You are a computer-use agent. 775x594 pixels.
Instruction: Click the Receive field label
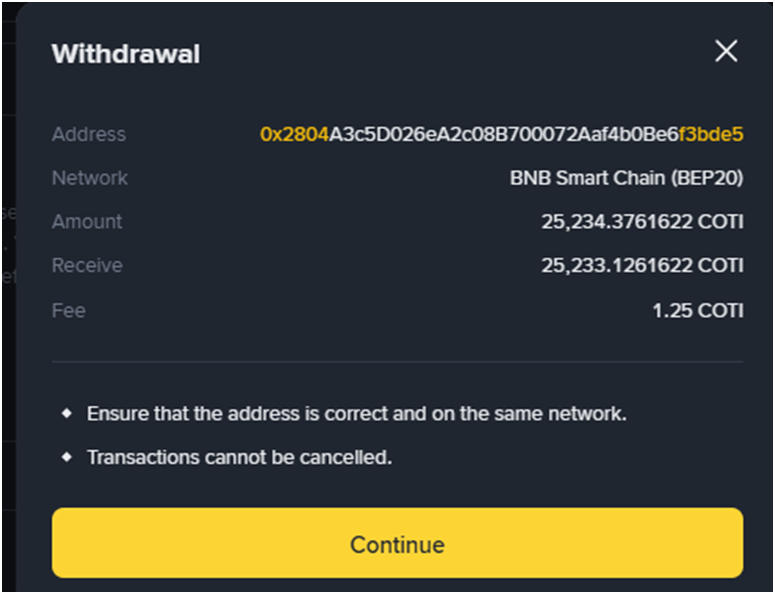point(87,265)
